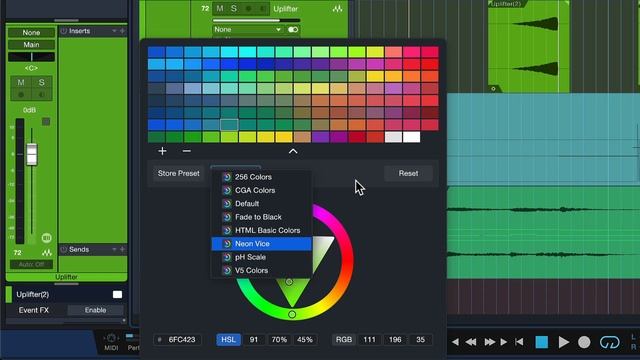Viewport: 640px width, 360px height.
Task: Solo the Uplifter track in the track header
Action: coord(234,9)
